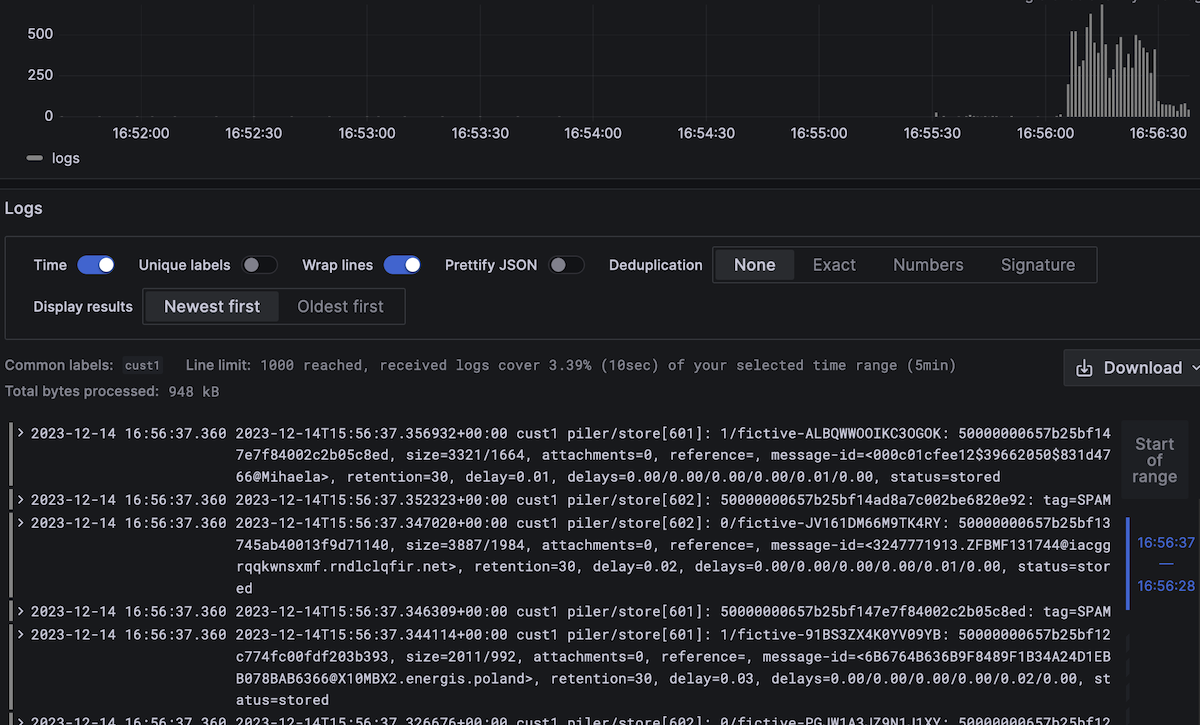Expand the piler/store[602] tag=SPAM log row
The width and height of the screenshot is (1200, 725).
(x=20, y=500)
